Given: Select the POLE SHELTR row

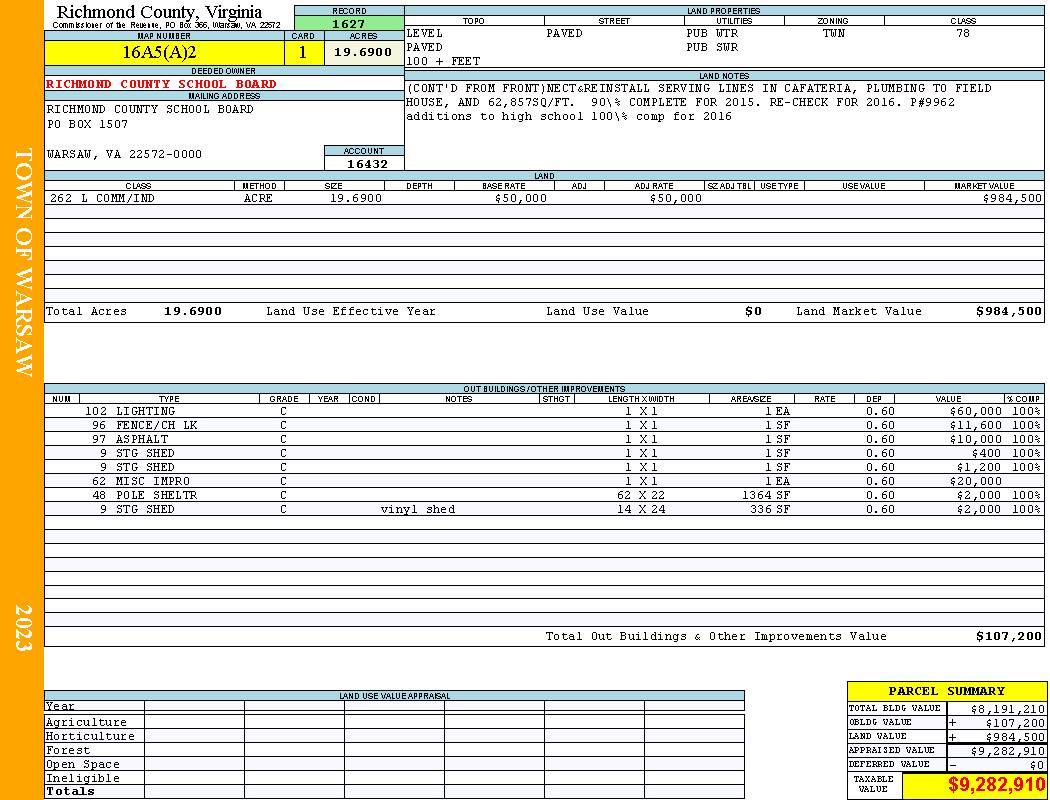Looking at the screenshot, I should pyautogui.click(x=544, y=495).
